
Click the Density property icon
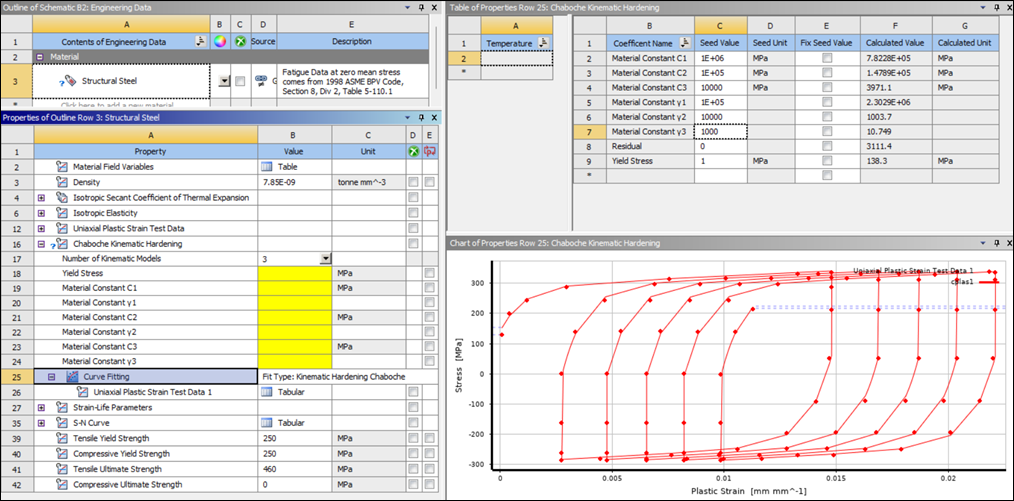tap(61, 182)
